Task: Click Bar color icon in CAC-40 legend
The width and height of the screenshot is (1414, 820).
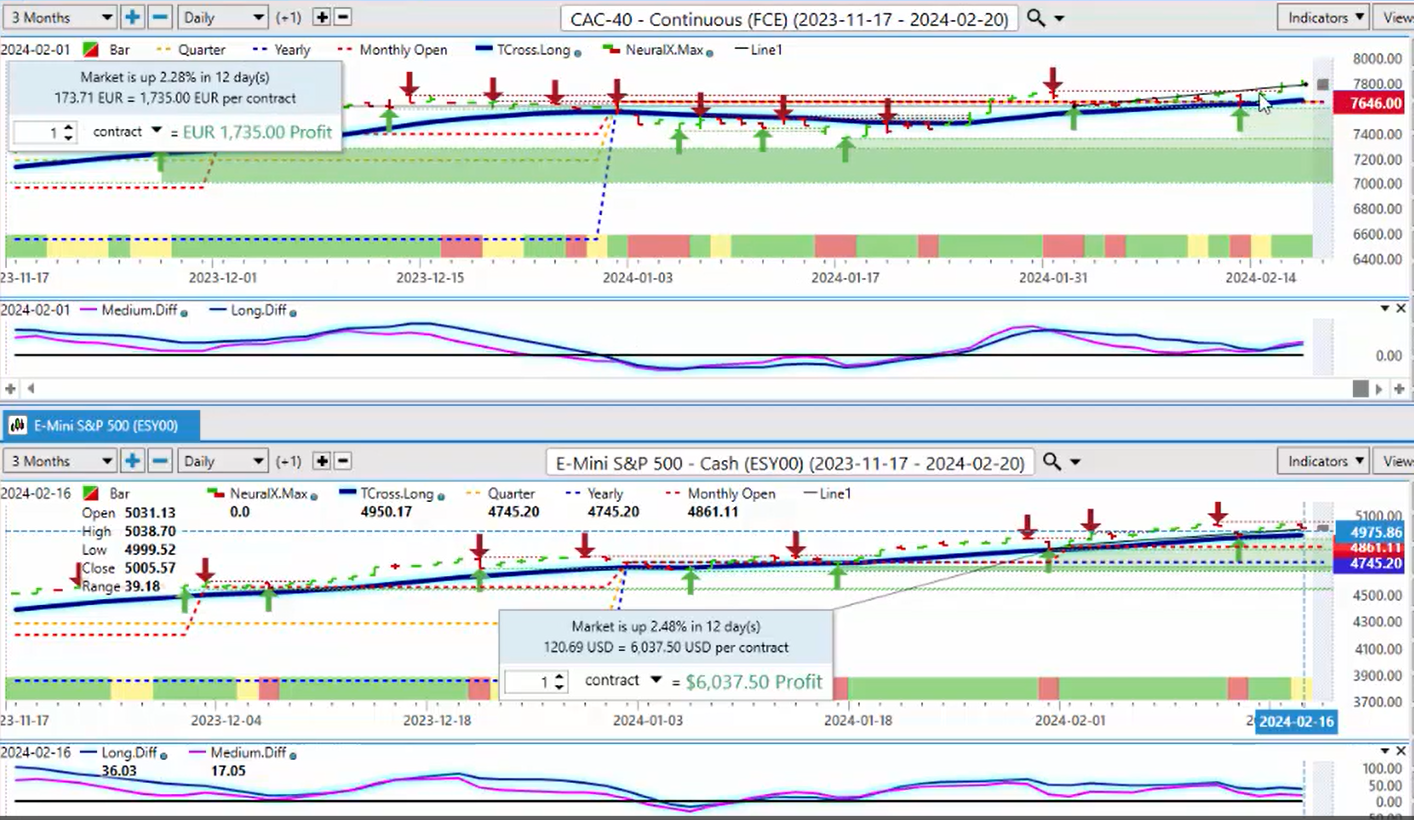Action: [90, 49]
